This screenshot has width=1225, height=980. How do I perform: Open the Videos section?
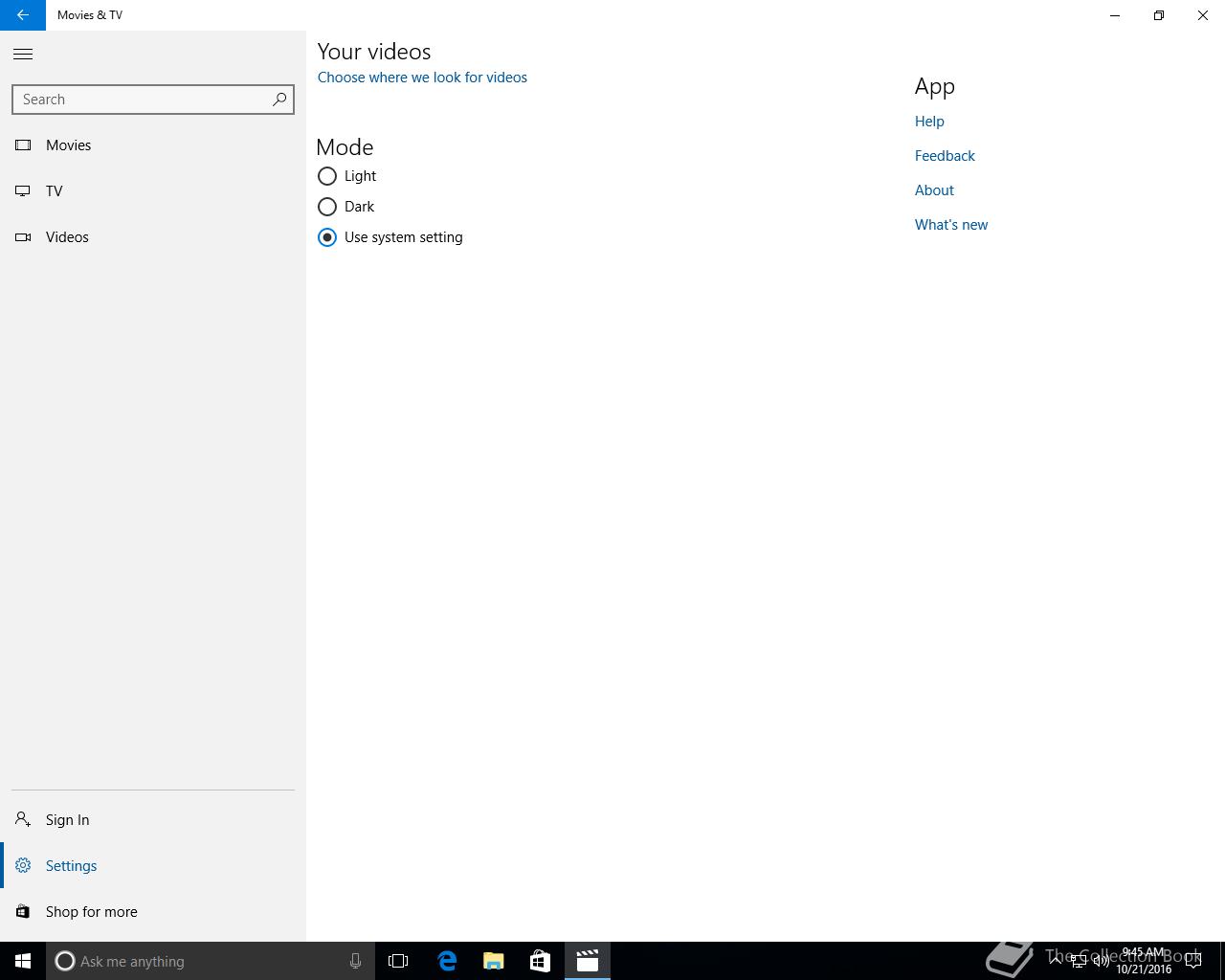pyautogui.click(x=153, y=237)
